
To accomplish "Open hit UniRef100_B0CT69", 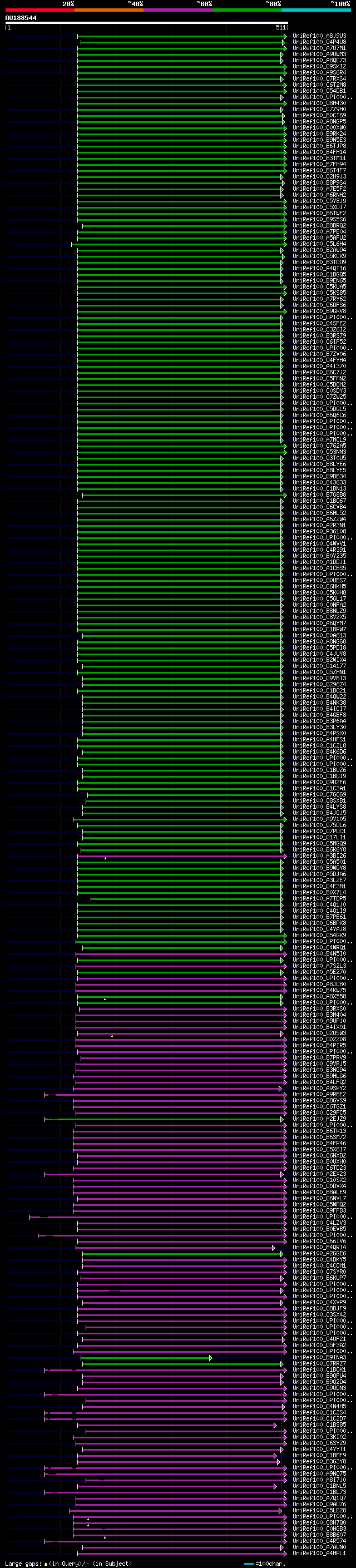I will click(319, 115).
